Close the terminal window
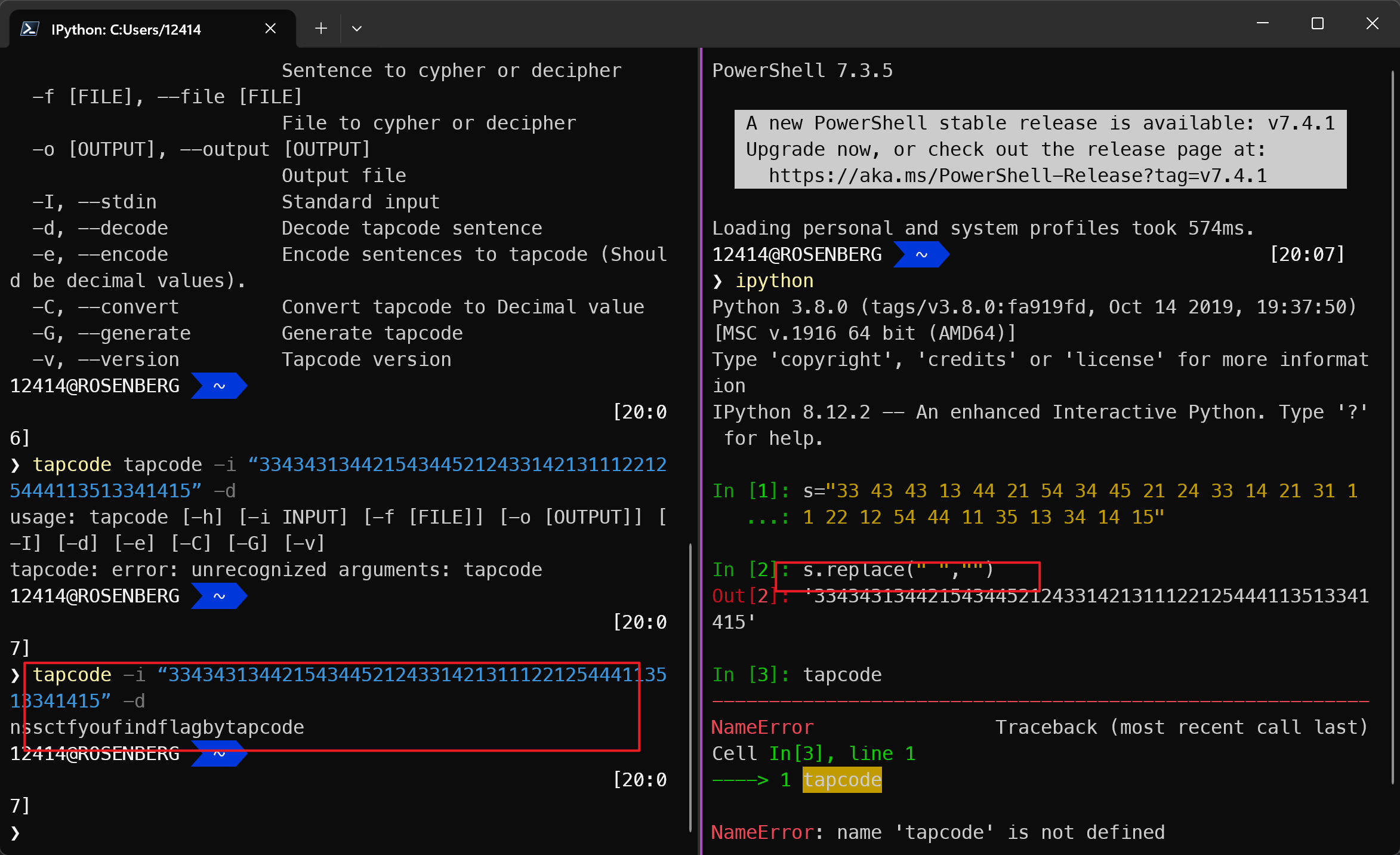This screenshot has width=1400, height=855. pos(1372,24)
